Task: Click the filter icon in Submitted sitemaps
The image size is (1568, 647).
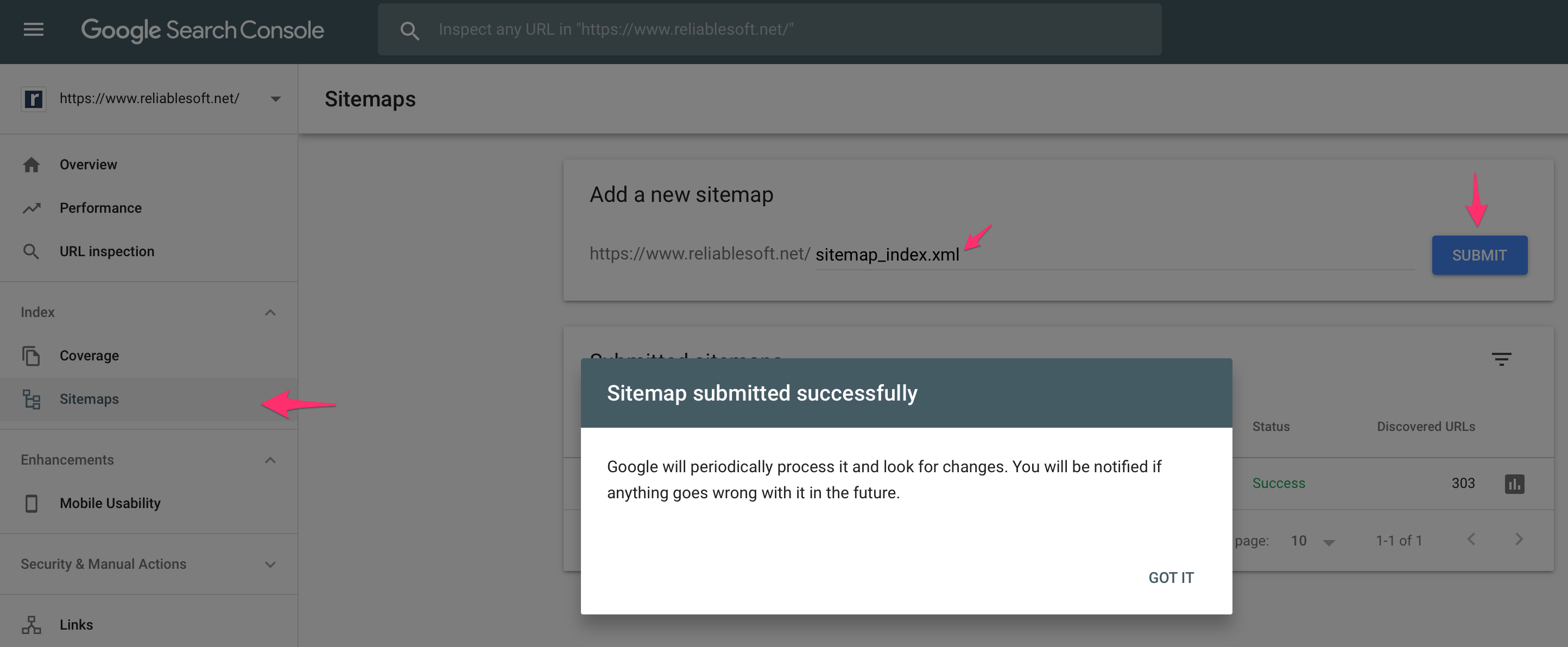Action: pos(1501,359)
